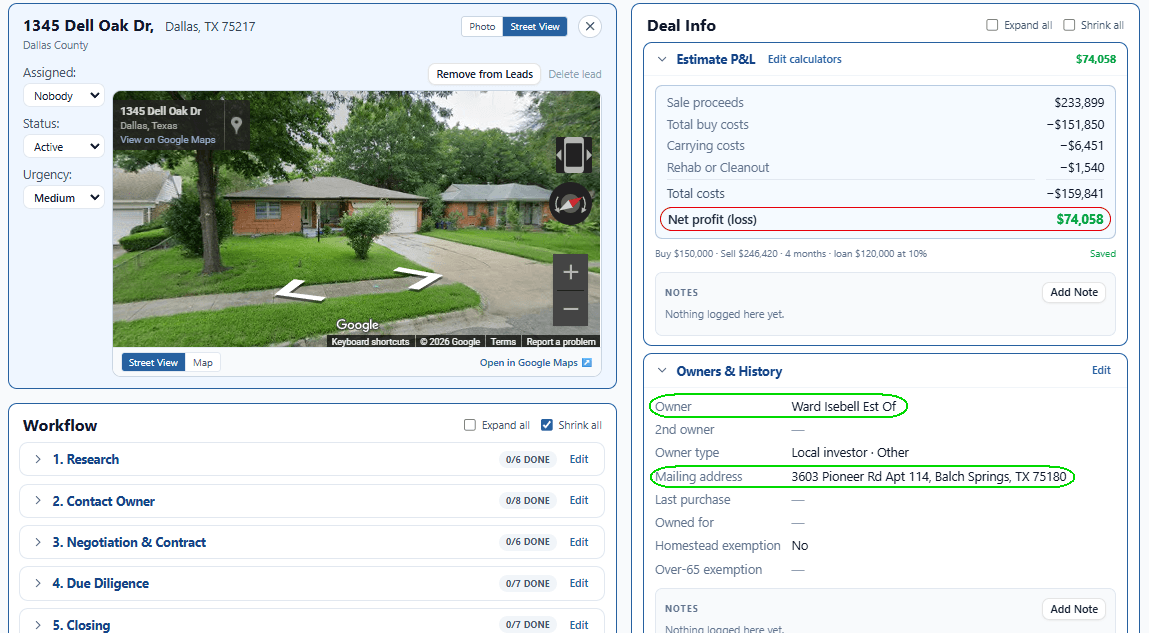
Task: Click the 0/8 DONE badge for Contact Owner
Action: pyautogui.click(x=528, y=500)
